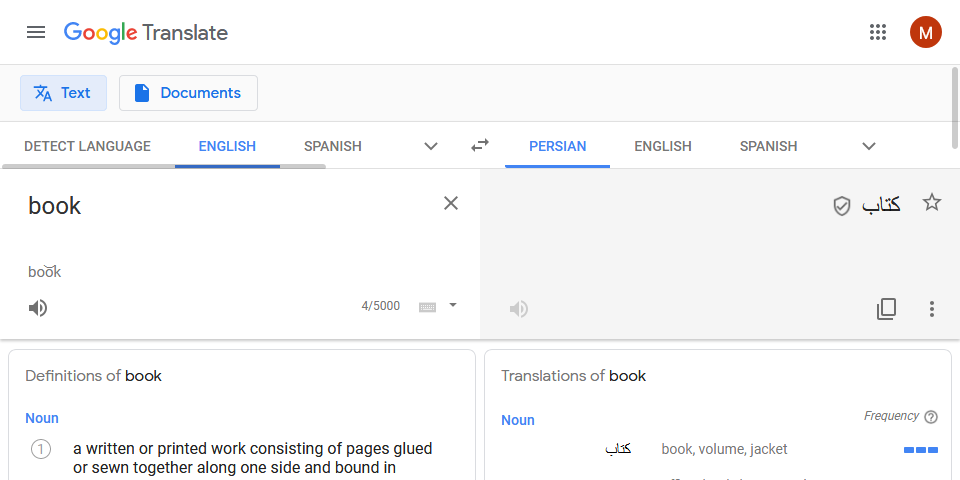
Task: Click the Noun label under Translations
Action: click(x=518, y=421)
